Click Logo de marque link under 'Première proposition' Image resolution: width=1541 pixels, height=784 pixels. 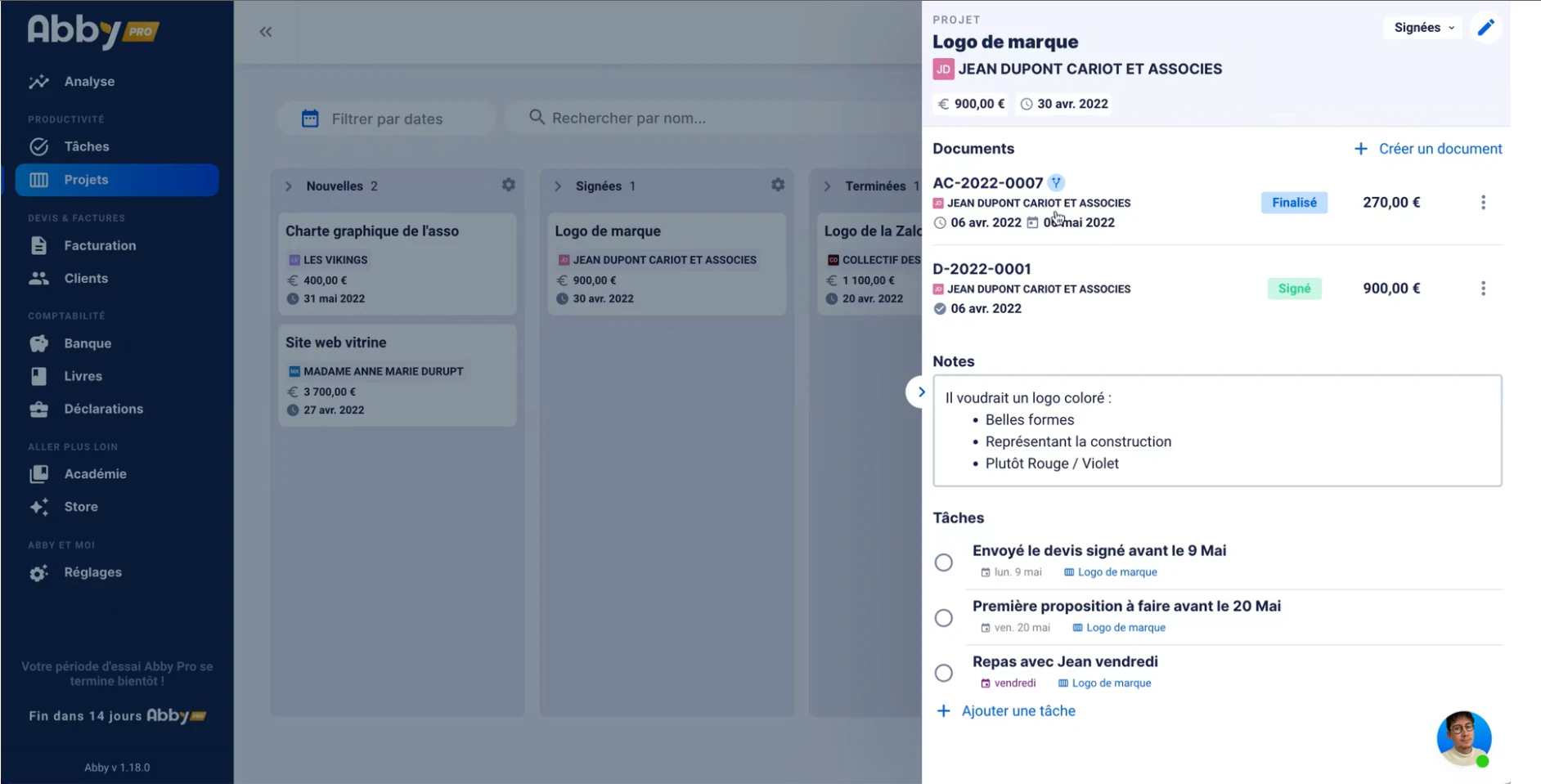pos(1119,628)
